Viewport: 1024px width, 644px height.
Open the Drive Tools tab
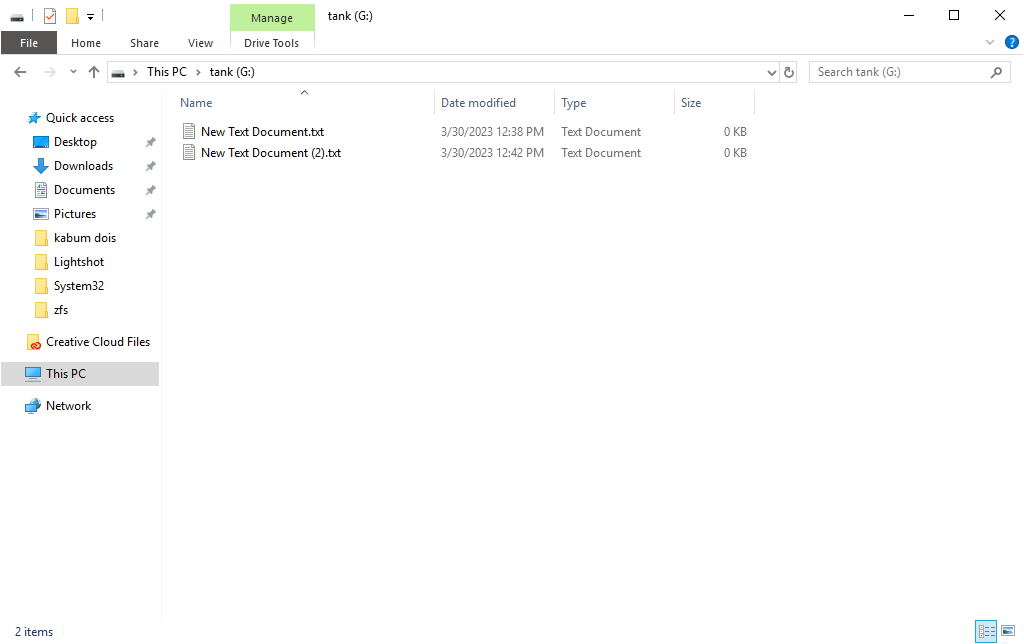coord(272,43)
